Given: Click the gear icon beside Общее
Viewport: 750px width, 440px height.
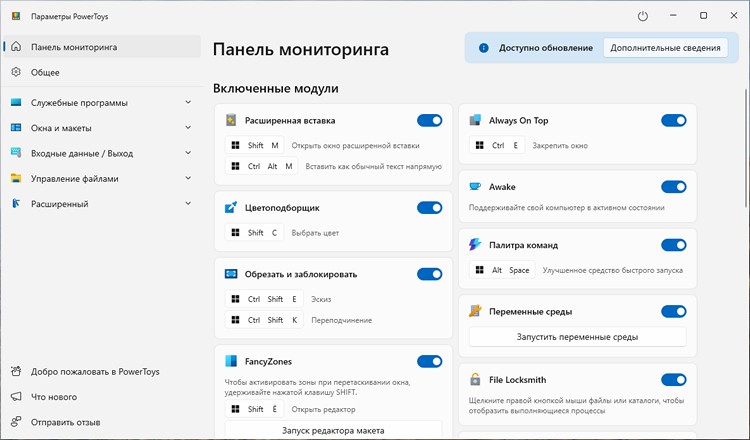Looking at the screenshot, I should coord(16,72).
